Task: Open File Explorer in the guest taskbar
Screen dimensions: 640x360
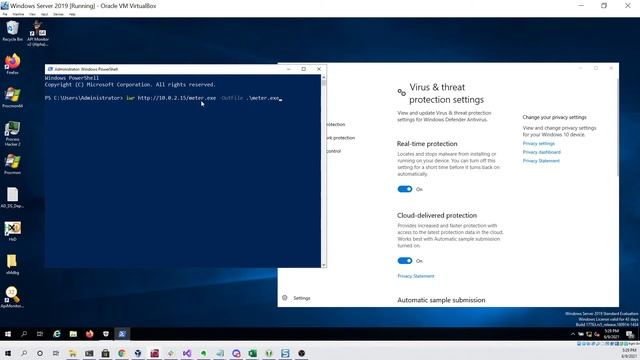Action: pyautogui.click(x=73, y=334)
